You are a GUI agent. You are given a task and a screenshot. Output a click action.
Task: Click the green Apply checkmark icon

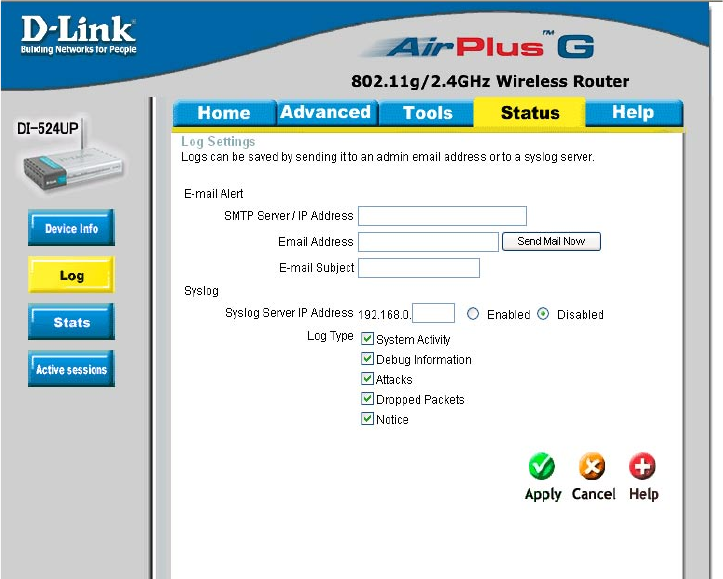[x=542, y=467]
